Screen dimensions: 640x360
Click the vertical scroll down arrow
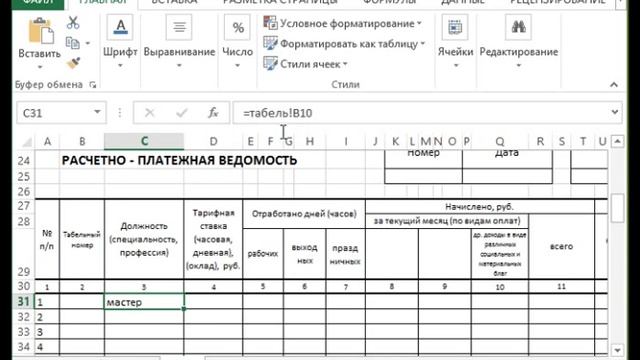618,350
